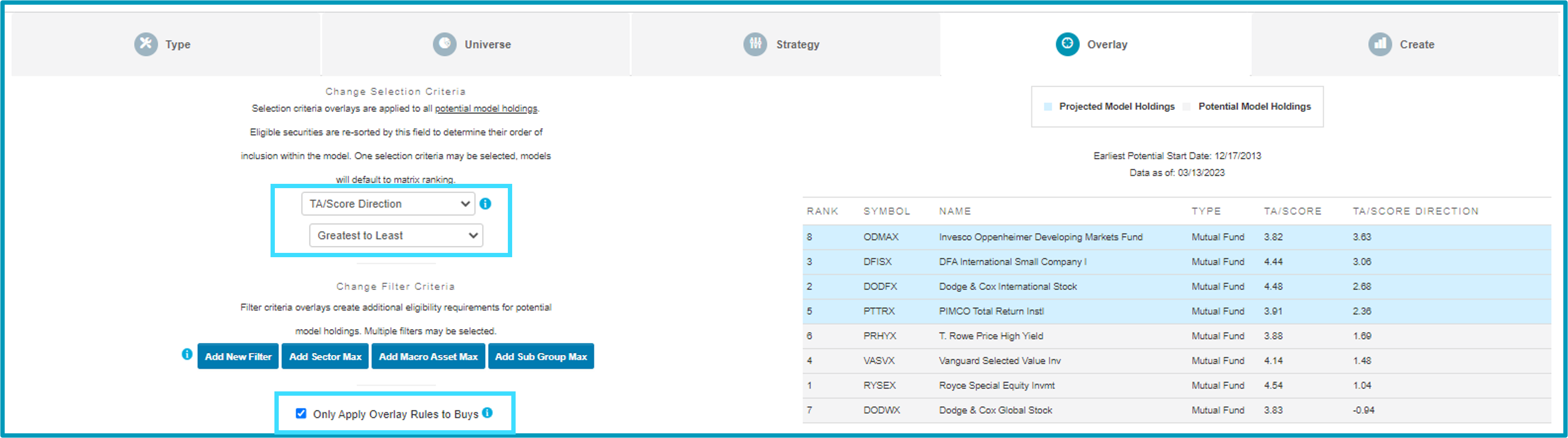The height and width of the screenshot is (438, 1568).
Task: Click Add New Filter button
Action: (238, 356)
